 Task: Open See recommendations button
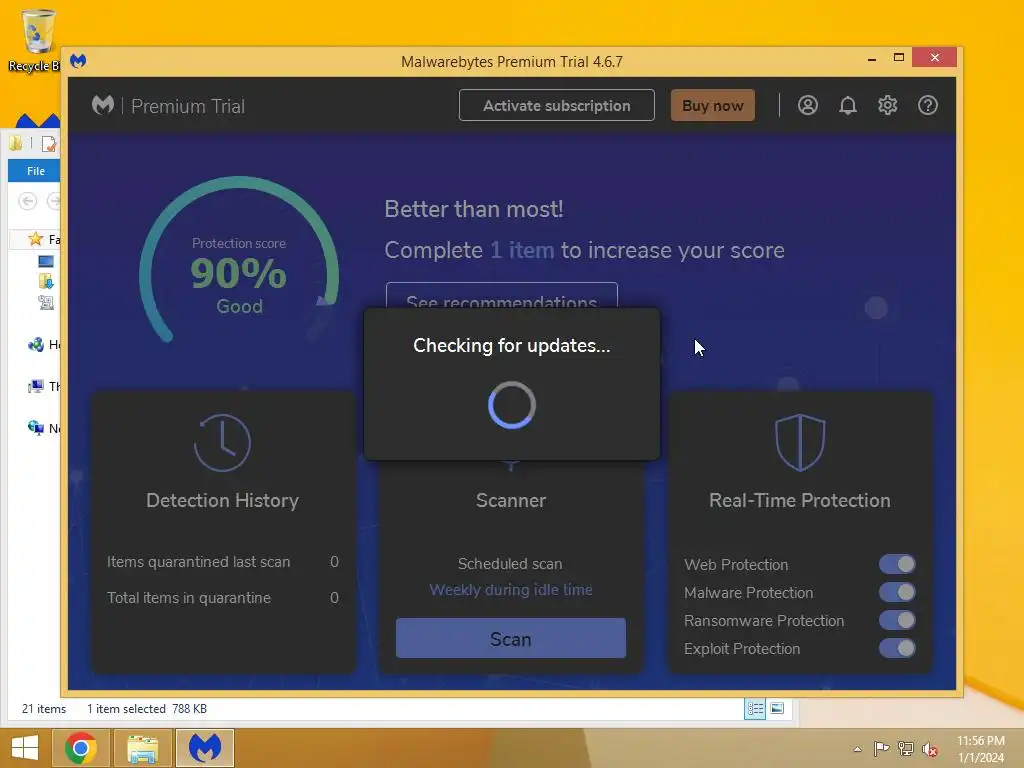pos(502,296)
